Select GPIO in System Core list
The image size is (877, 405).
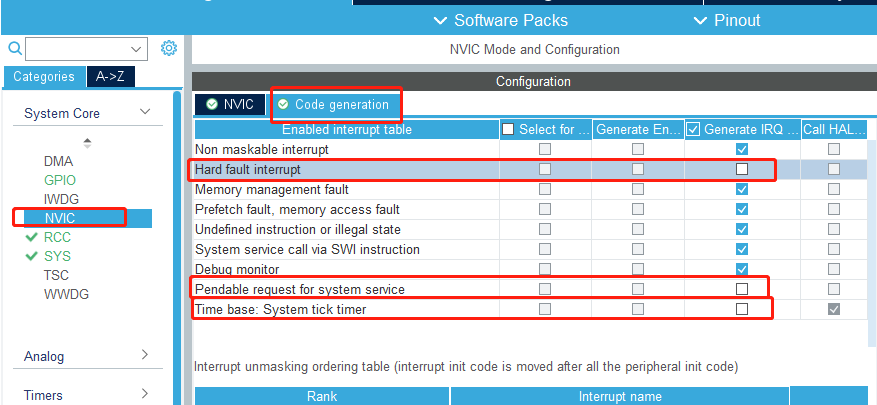coord(59,180)
